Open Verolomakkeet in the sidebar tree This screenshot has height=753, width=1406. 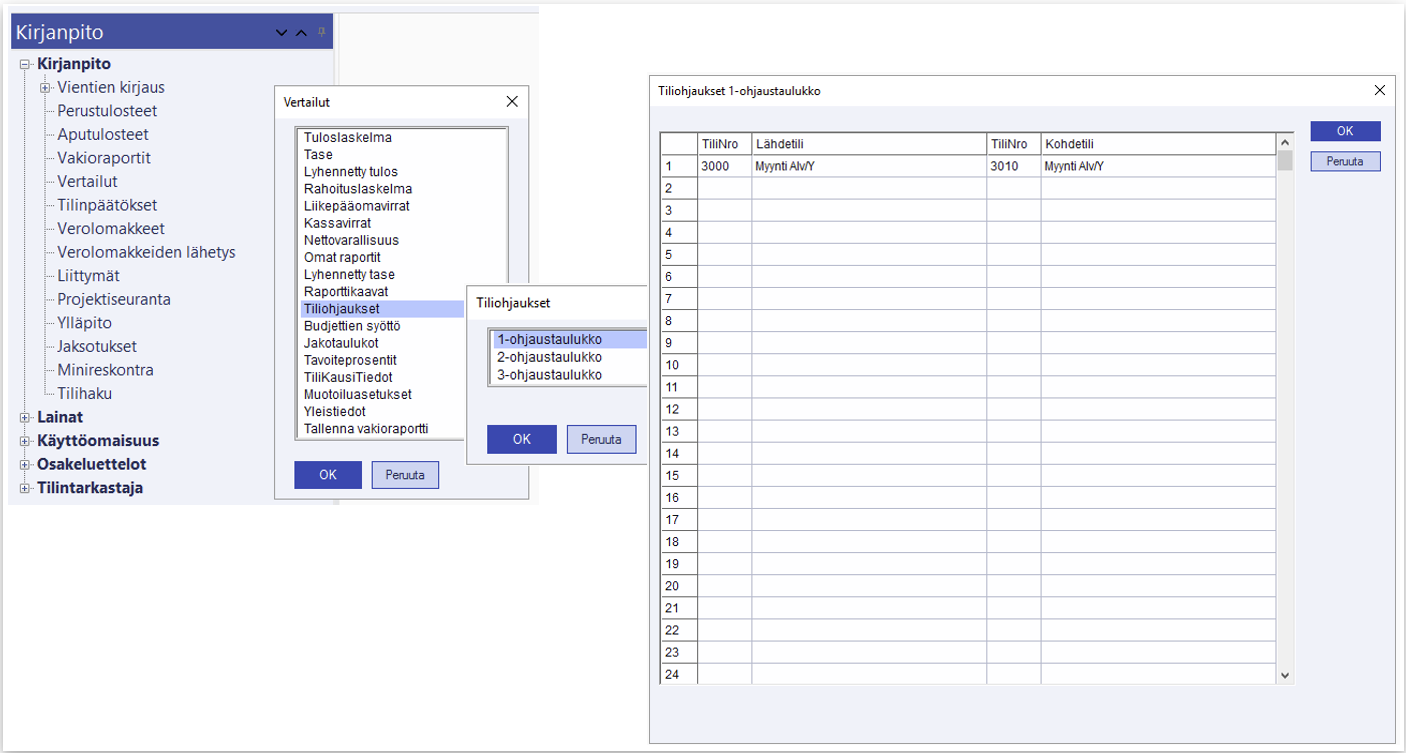pos(111,229)
